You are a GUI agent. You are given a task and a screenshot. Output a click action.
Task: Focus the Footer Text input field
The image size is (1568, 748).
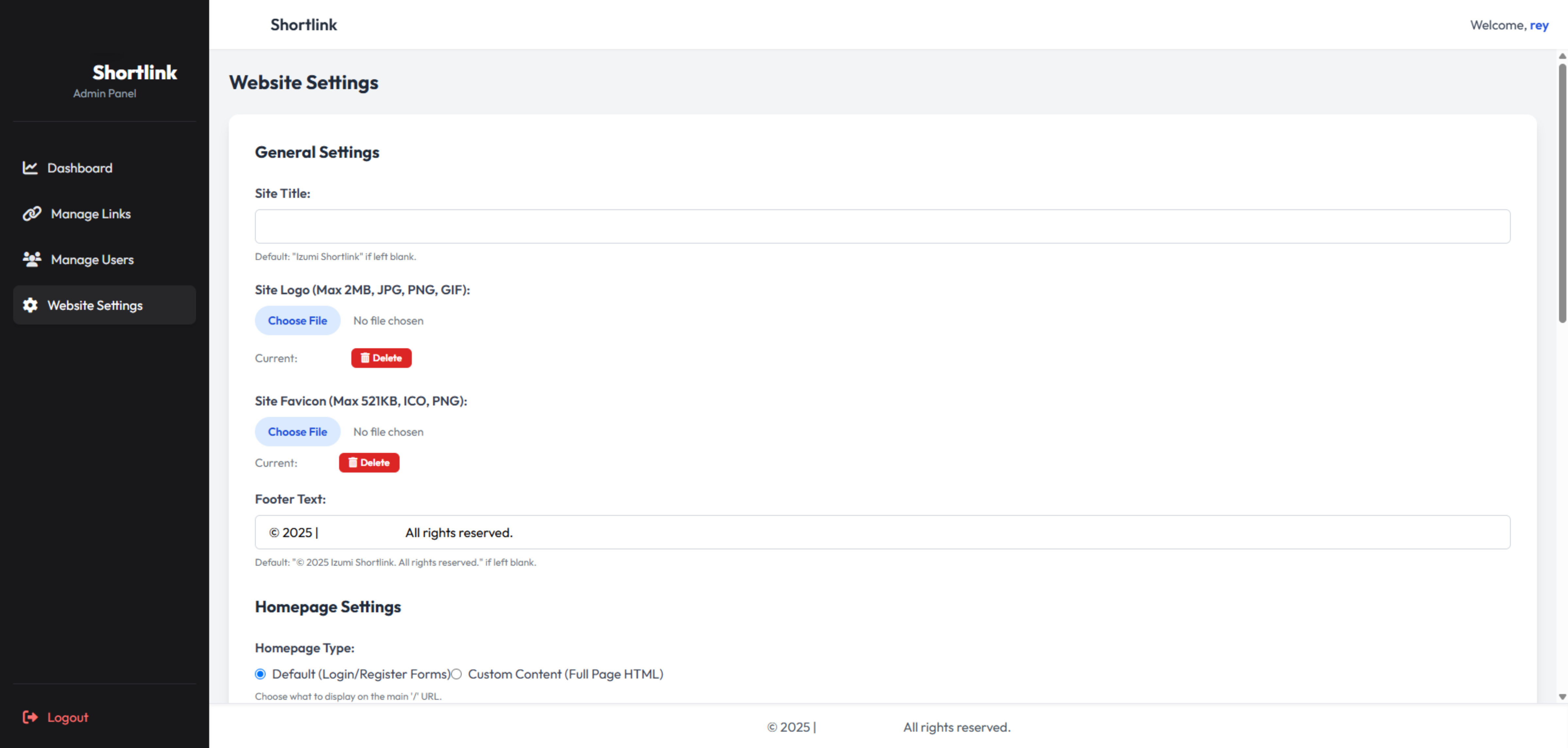click(x=882, y=532)
